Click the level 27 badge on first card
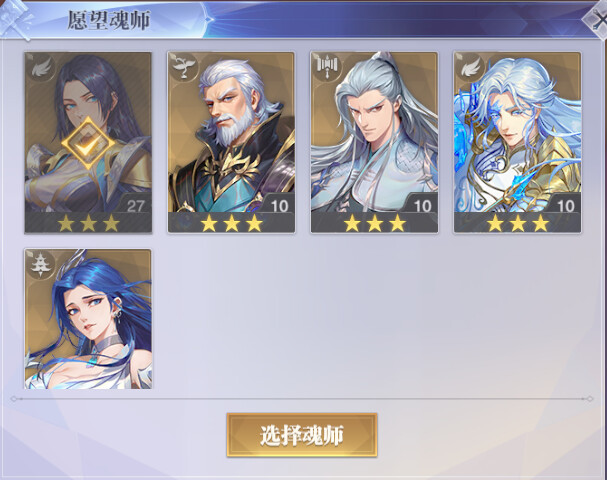The image size is (607, 480). tap(135, 205)
